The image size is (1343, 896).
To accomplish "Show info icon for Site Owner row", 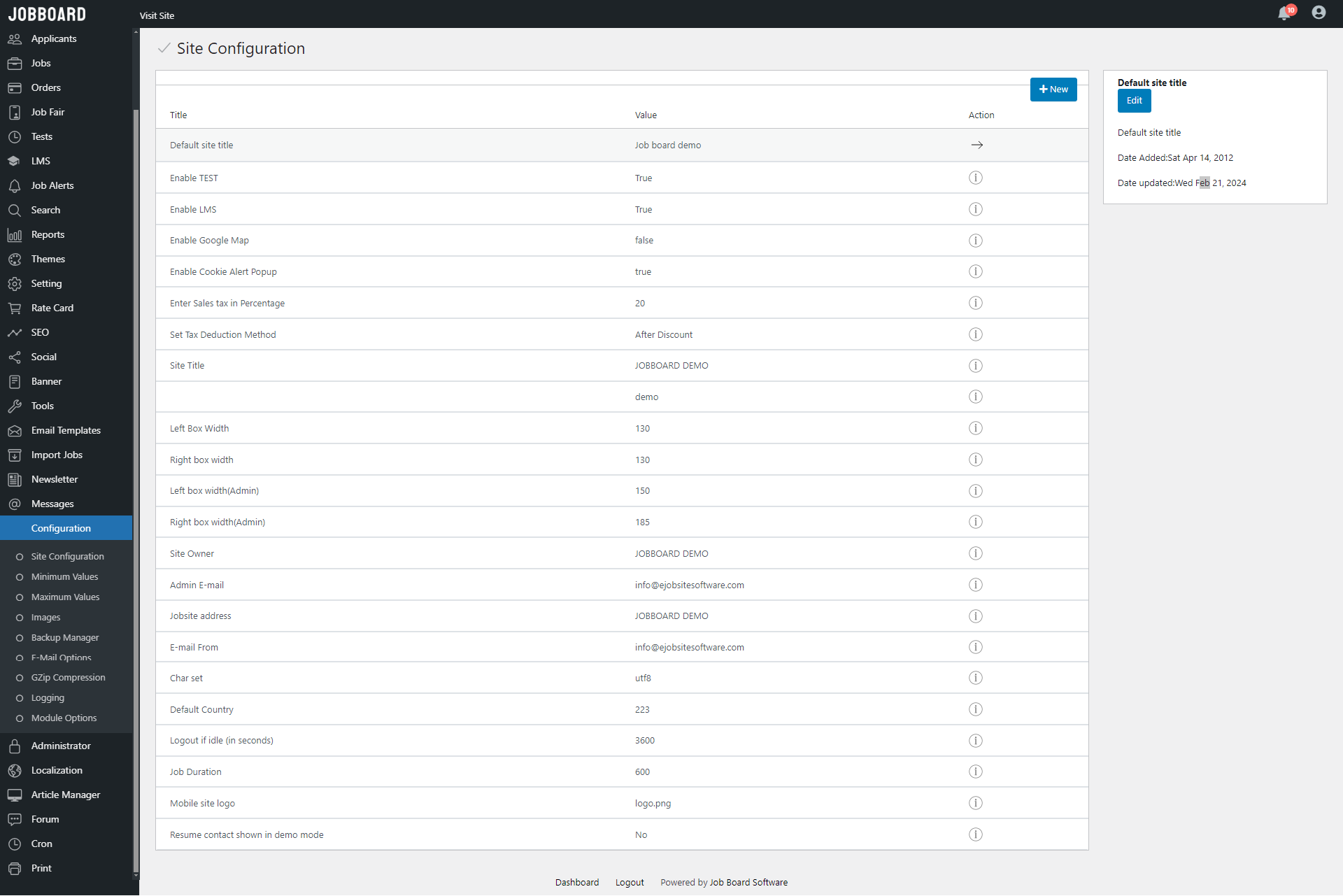I will [976, 553].
